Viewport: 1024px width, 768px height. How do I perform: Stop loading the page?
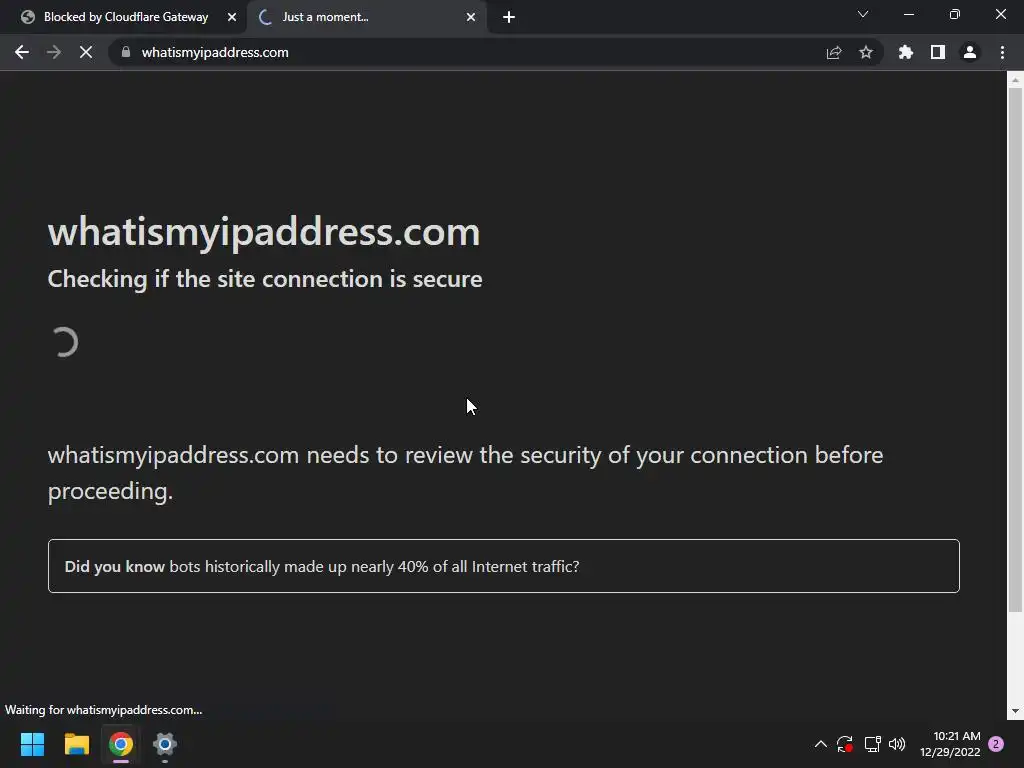(86, 52)
